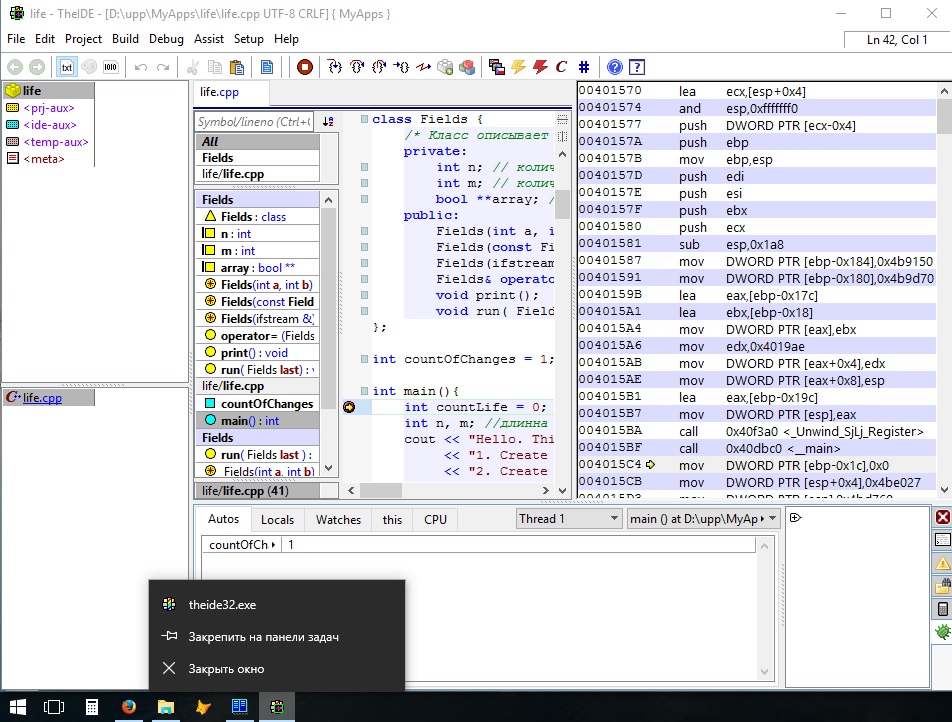The height and width of the screenshot is (722, 952).
Task: Click the hex 1010 view icon
Action: [x=110, y=67]
